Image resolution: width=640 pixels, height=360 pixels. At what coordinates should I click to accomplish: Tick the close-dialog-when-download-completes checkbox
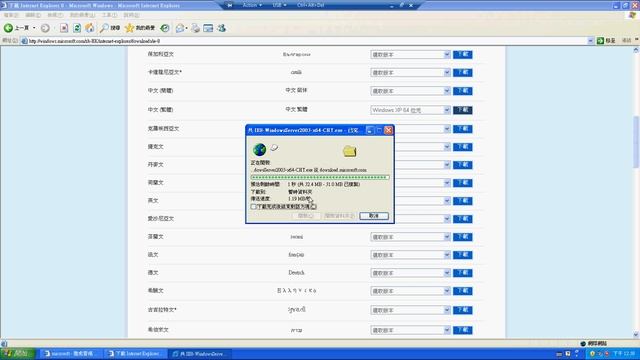click(253, 207)
